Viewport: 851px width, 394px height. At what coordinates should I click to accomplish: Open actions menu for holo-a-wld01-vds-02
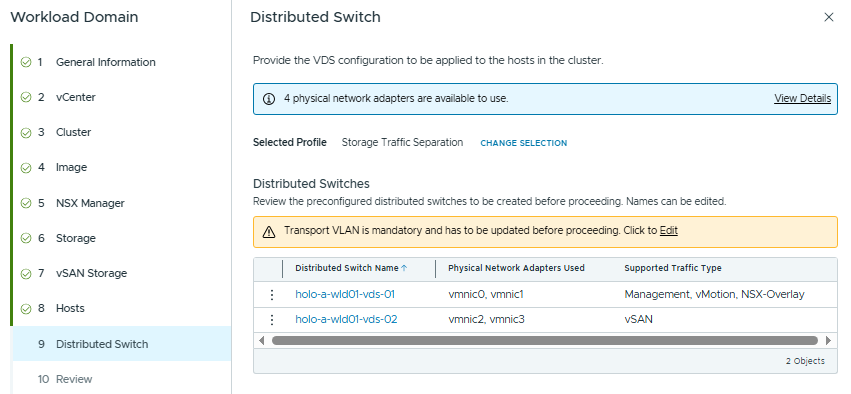272,320
